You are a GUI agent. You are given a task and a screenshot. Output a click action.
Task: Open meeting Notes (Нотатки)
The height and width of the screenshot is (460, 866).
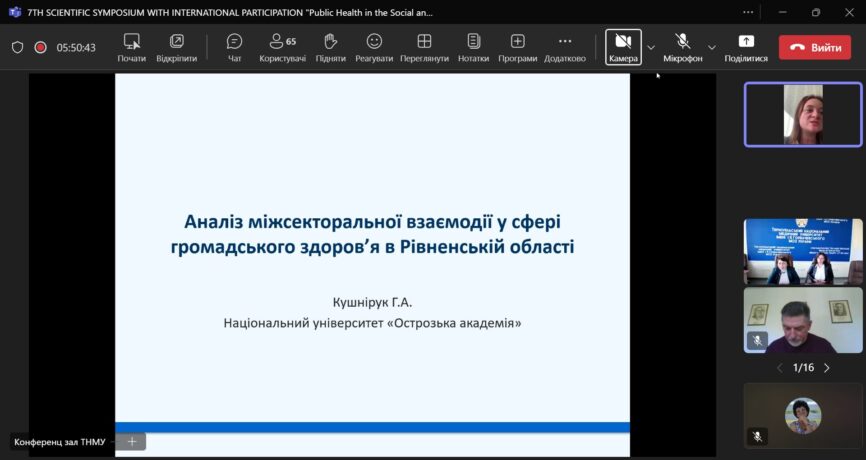coord(473,46)
